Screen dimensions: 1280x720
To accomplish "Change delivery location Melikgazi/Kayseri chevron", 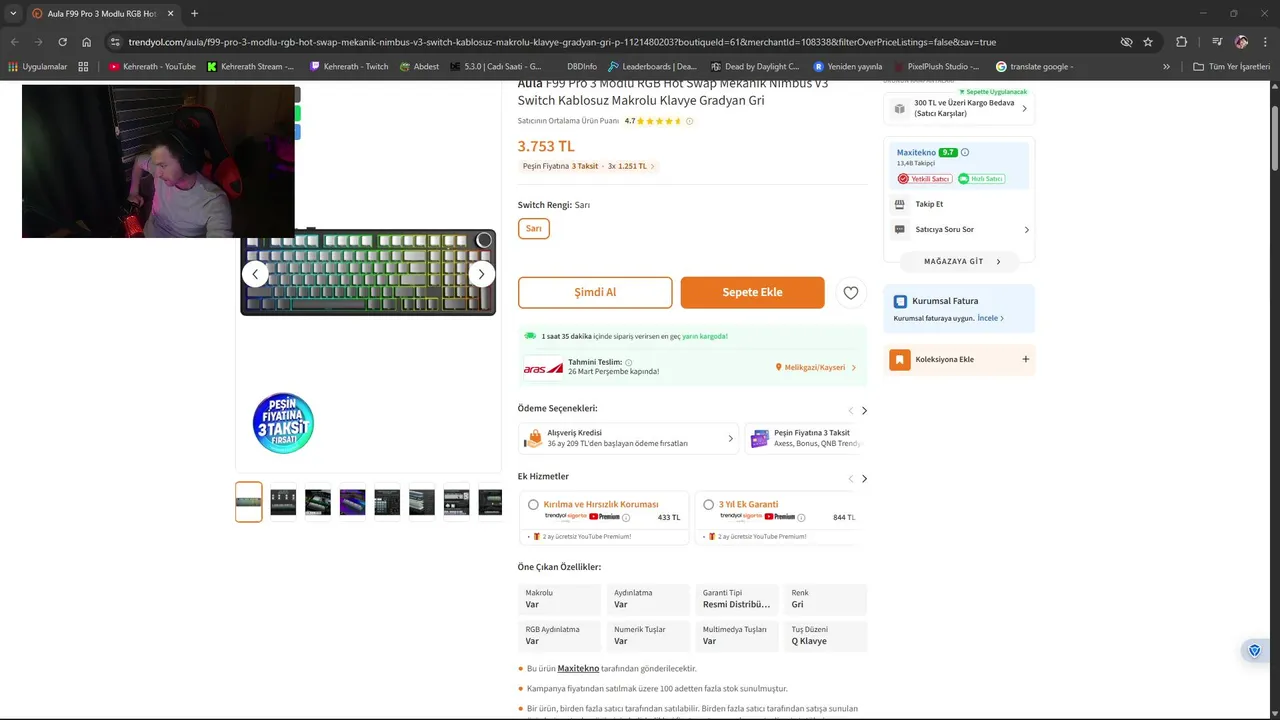I will tap(853, 368).
